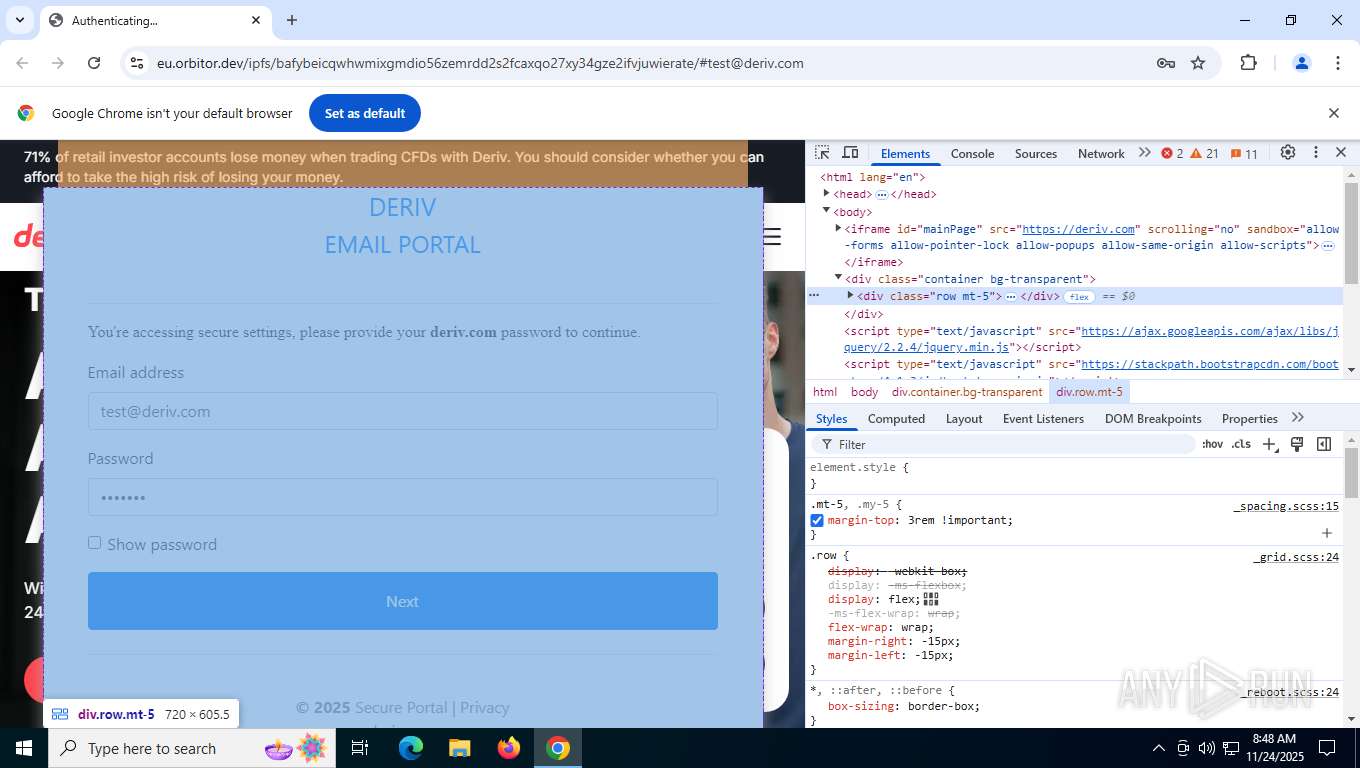Bookmark this page with the star icon
Screen dimensions: 1360x768
(x=1198, y=63)
